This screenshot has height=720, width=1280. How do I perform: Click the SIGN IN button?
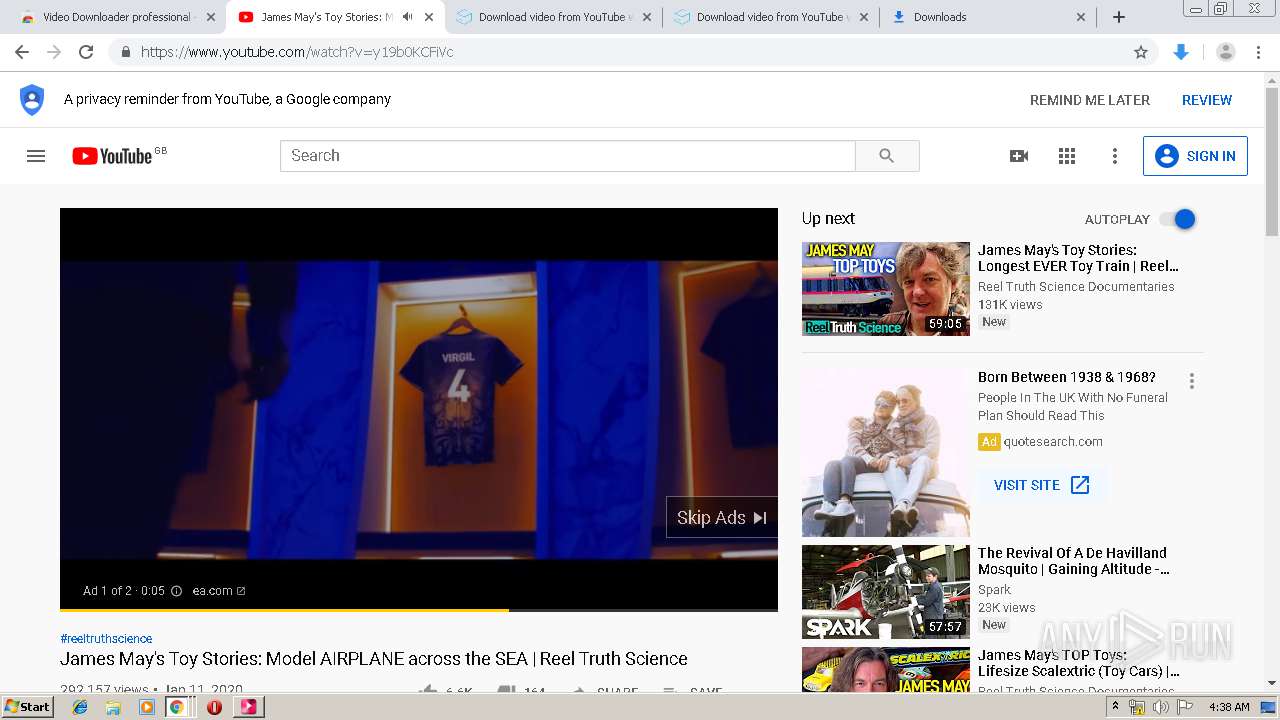[x=1195, y=156]
